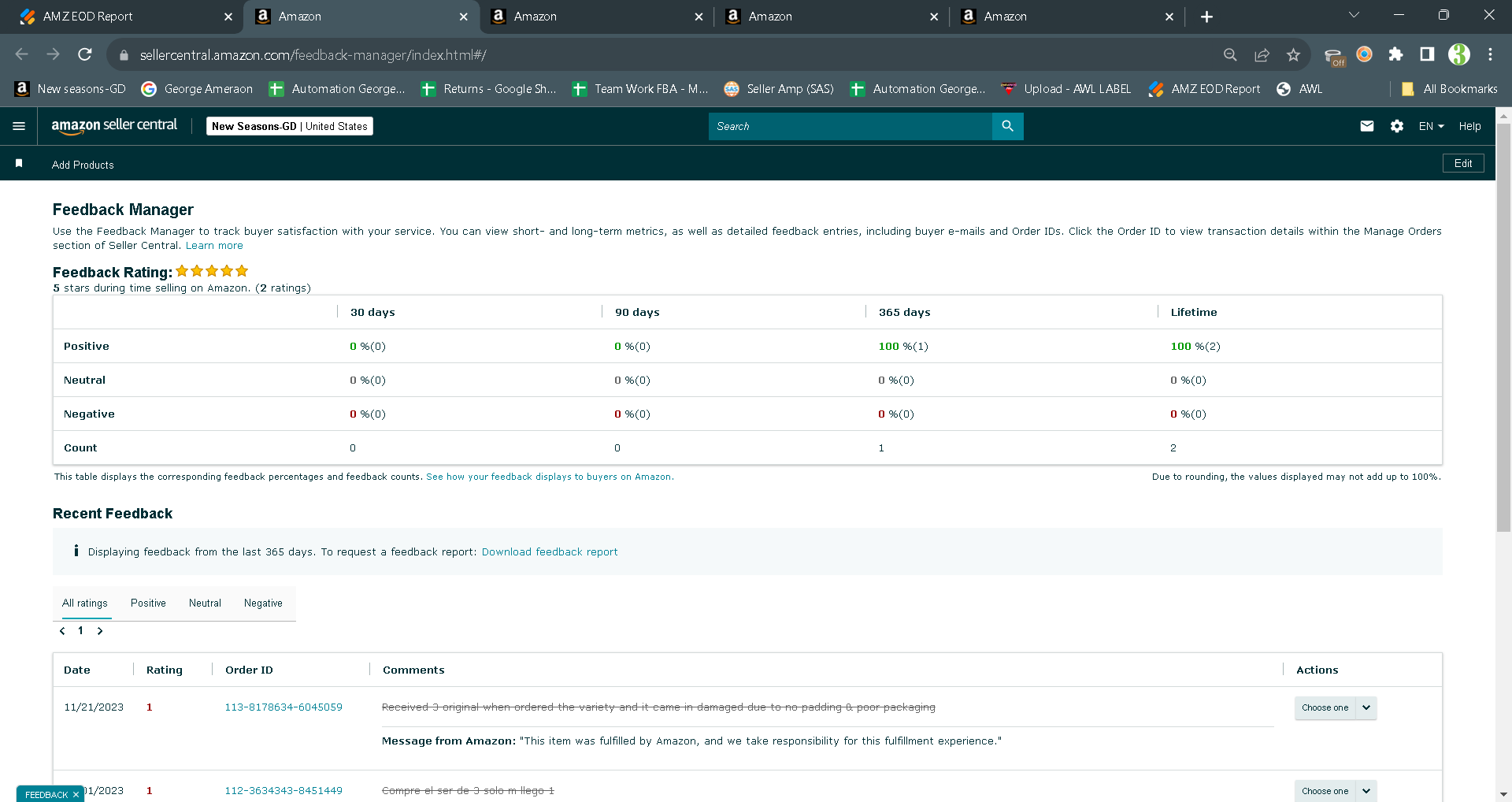The width and height of the screenshot is (1512, 802).
Task: Open Choose one dropdown for order 113-8178634-6045059
Action: click(1336, 707)
